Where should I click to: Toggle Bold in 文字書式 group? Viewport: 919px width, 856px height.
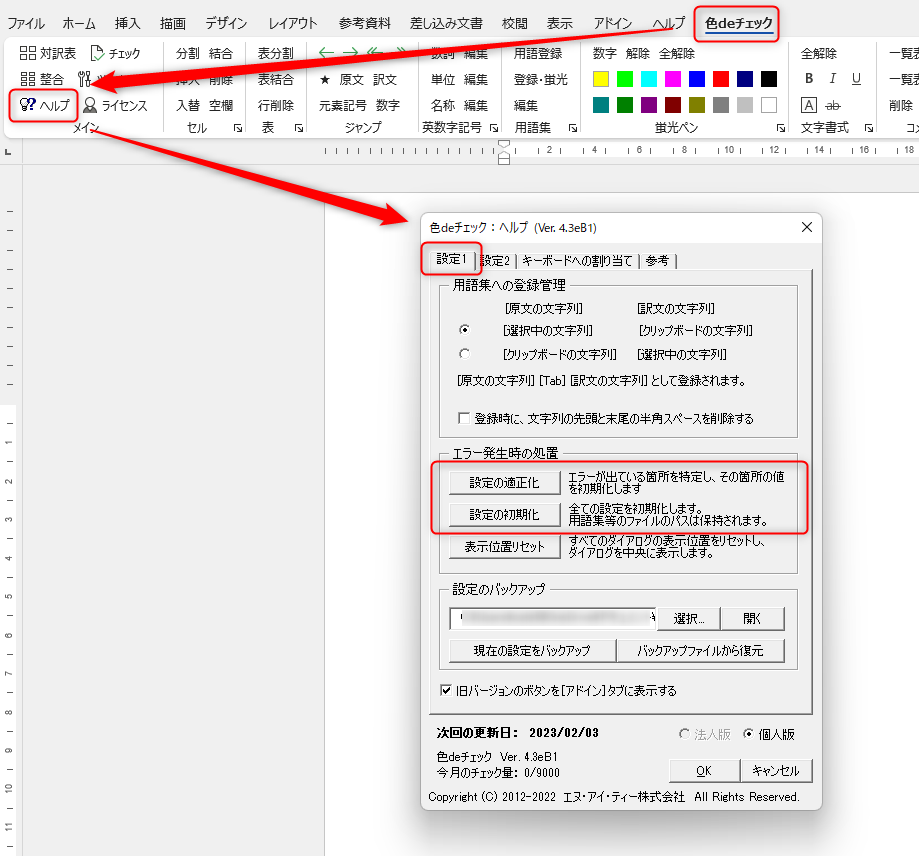809,79
